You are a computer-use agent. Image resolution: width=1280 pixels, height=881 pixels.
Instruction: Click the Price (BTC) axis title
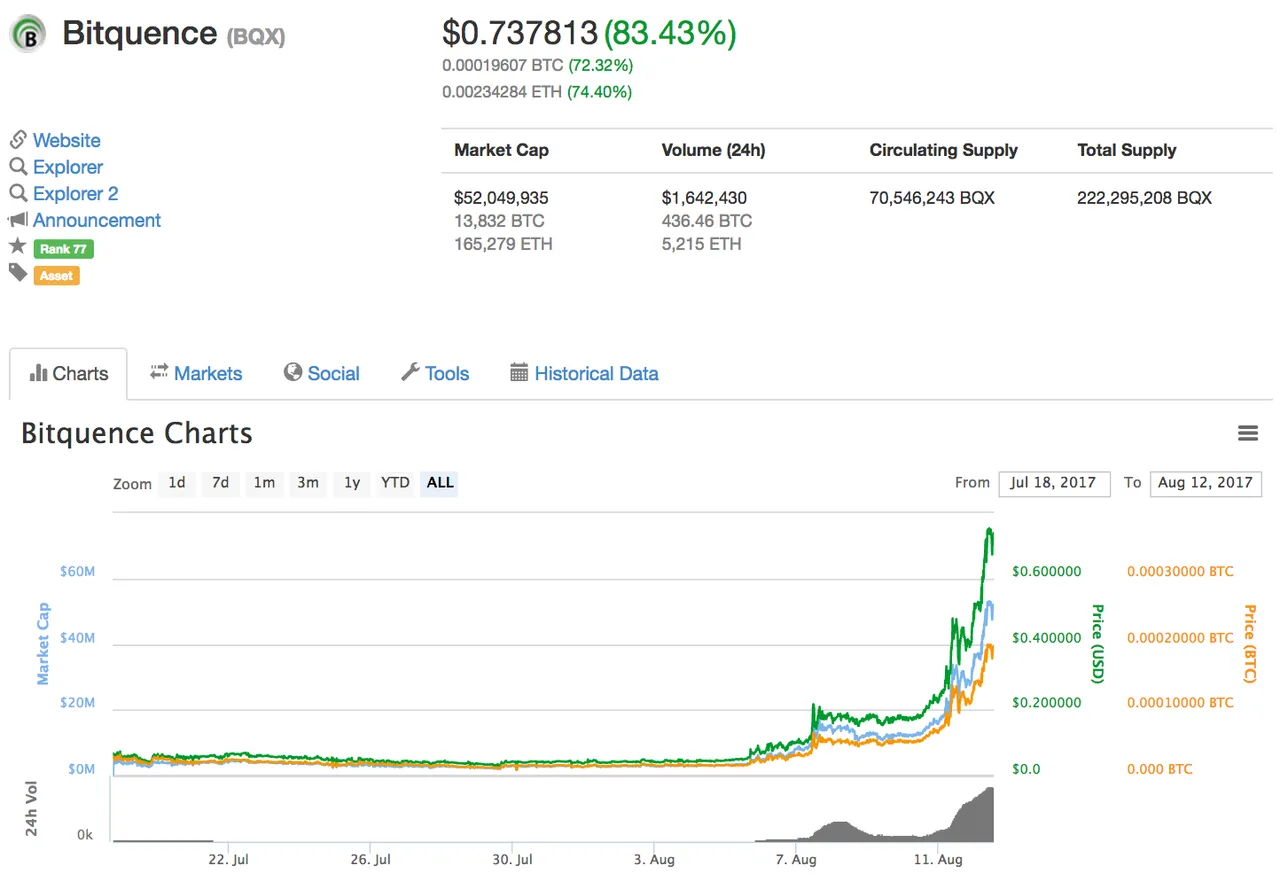click(1250, 643)
